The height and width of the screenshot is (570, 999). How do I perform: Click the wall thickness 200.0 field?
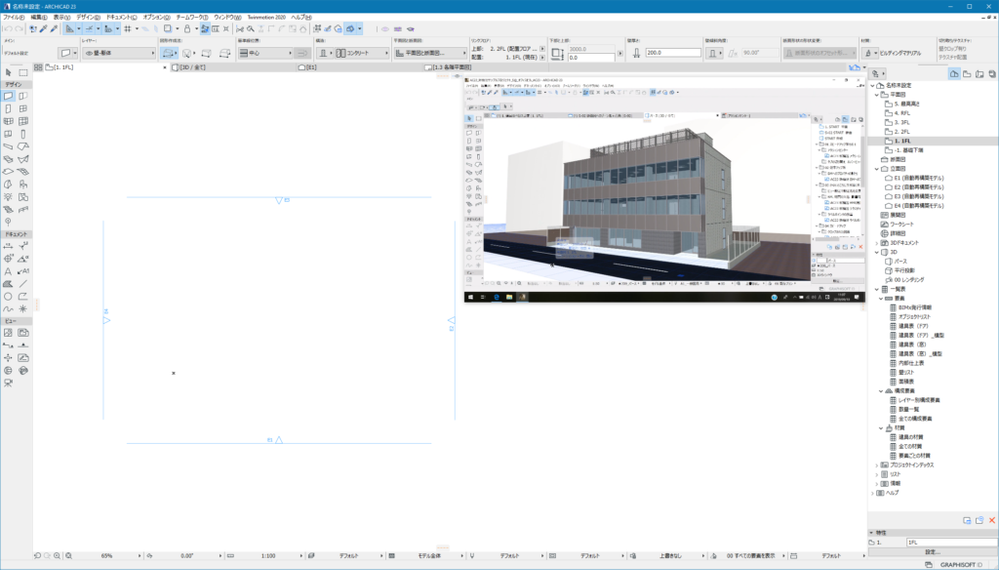[x=673, y=53]
